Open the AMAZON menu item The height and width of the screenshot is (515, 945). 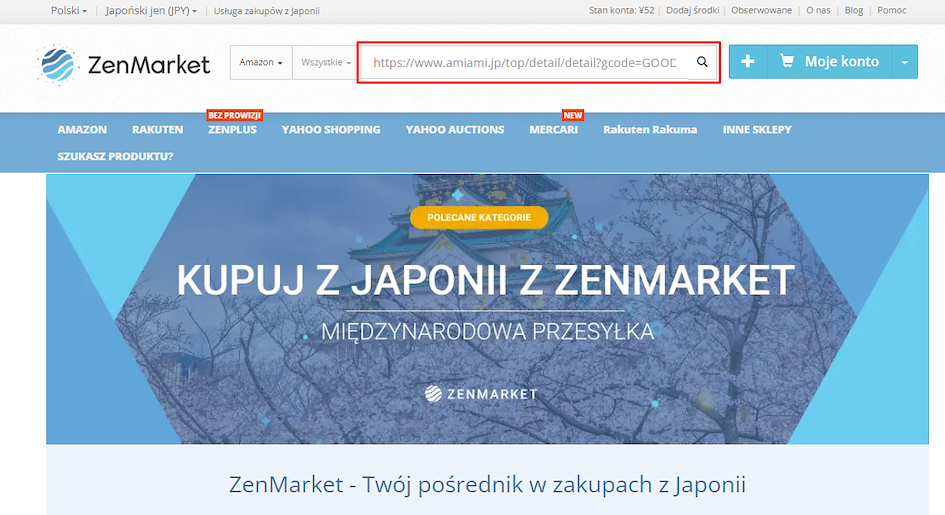coord(82,130)
